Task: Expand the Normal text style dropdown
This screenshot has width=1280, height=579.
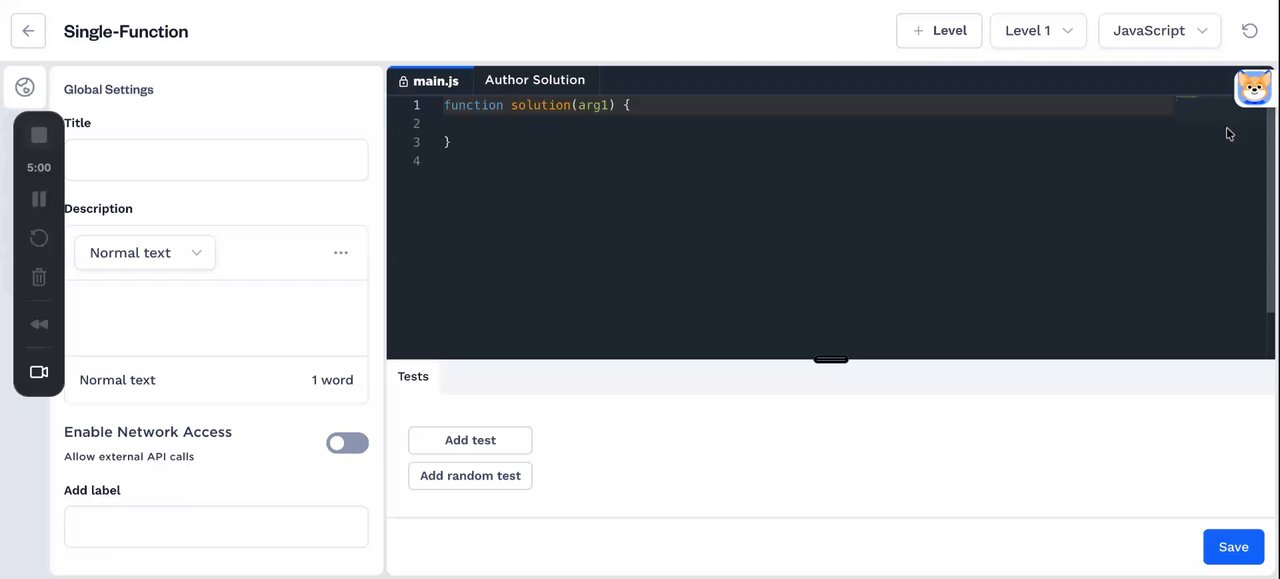Action: point(145,253)
